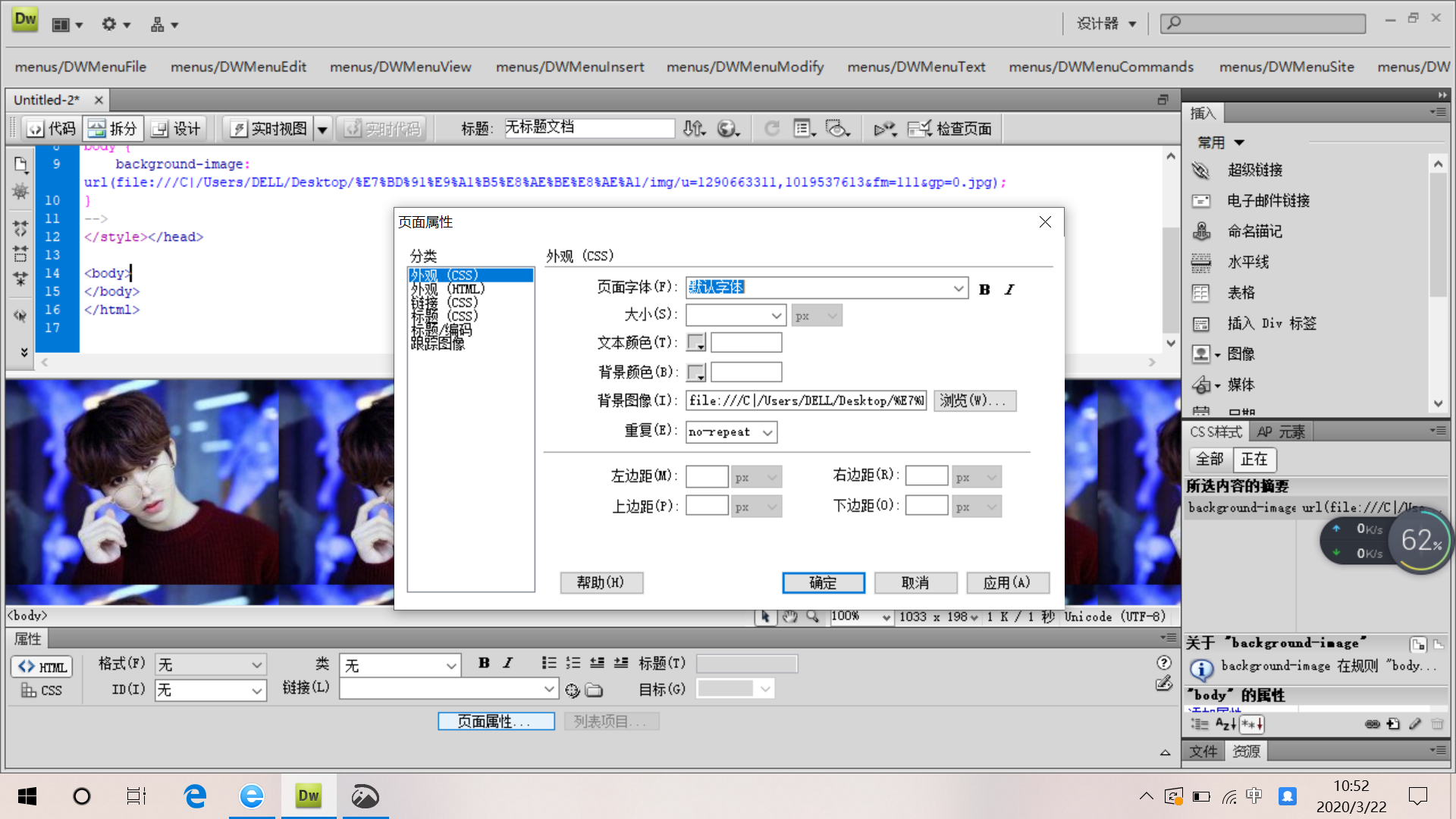Toggle italic formatting in the property inspector
The image size is (1456, 819).
pyautogui.click(x=507, y=663)
